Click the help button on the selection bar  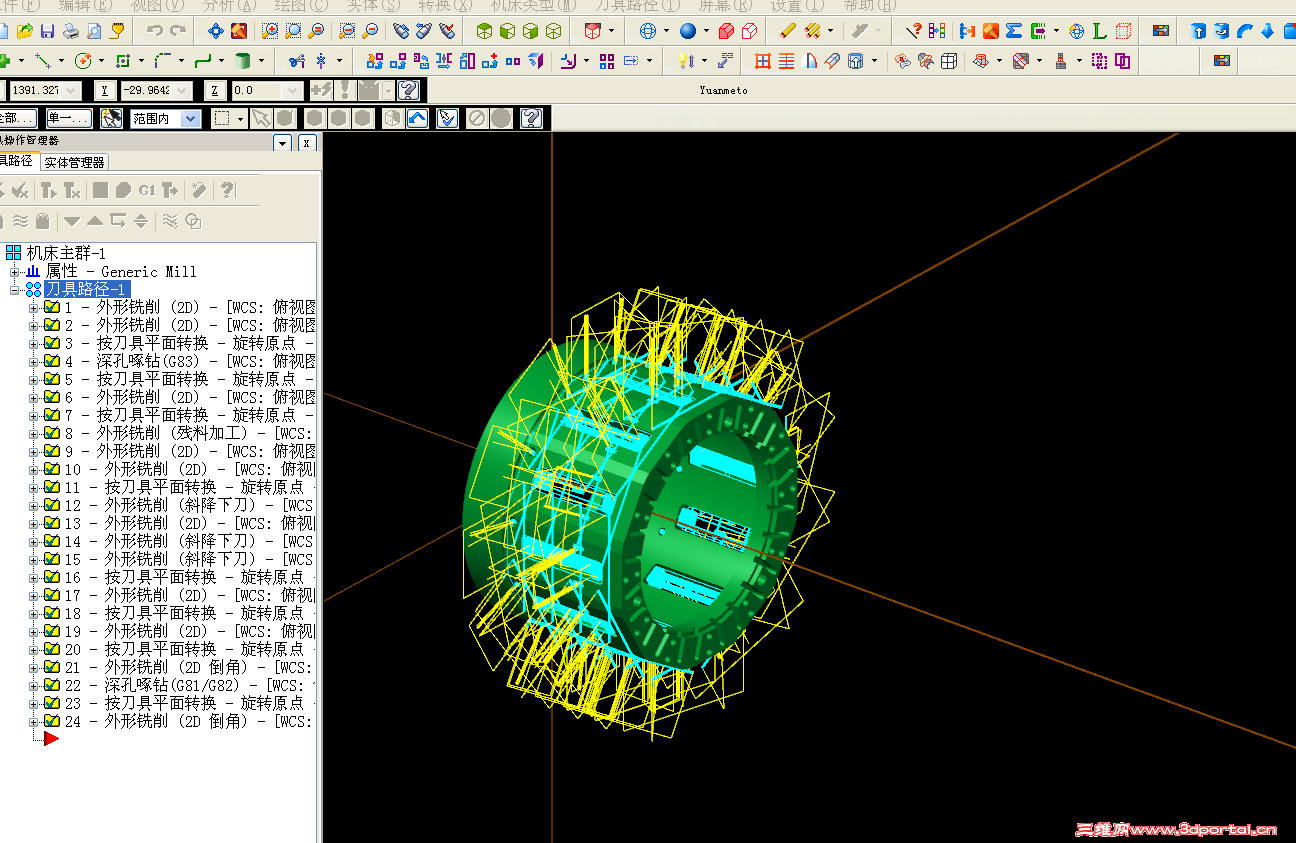531,119
